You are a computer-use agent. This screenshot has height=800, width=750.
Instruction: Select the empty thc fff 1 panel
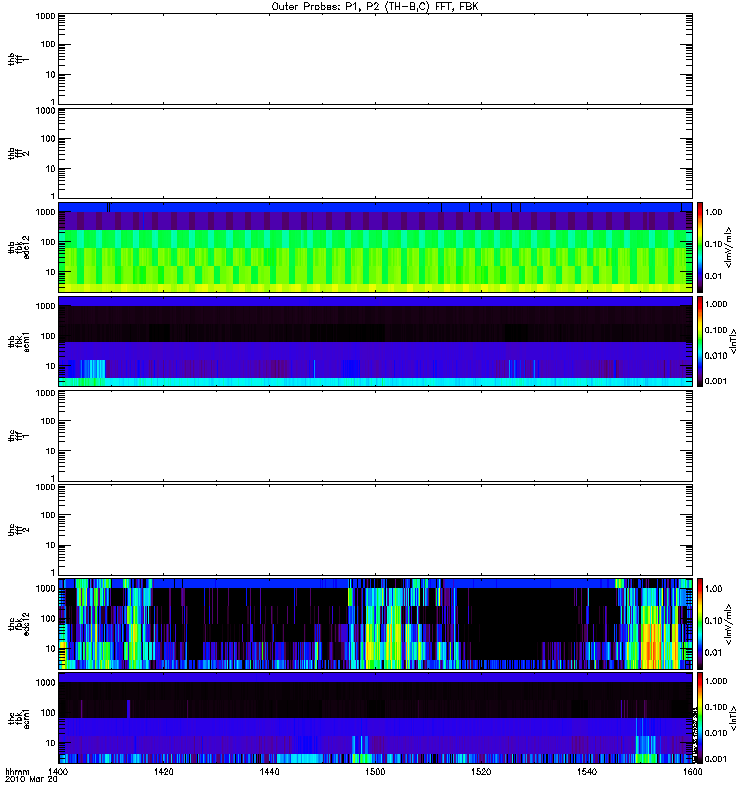[375, 436]
